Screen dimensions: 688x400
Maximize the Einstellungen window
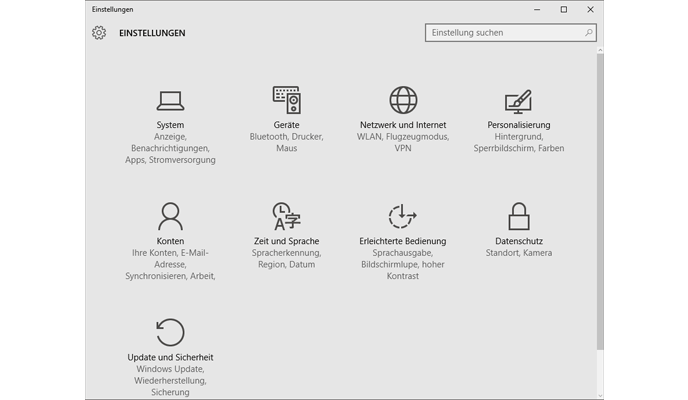[x=563, y=9]
